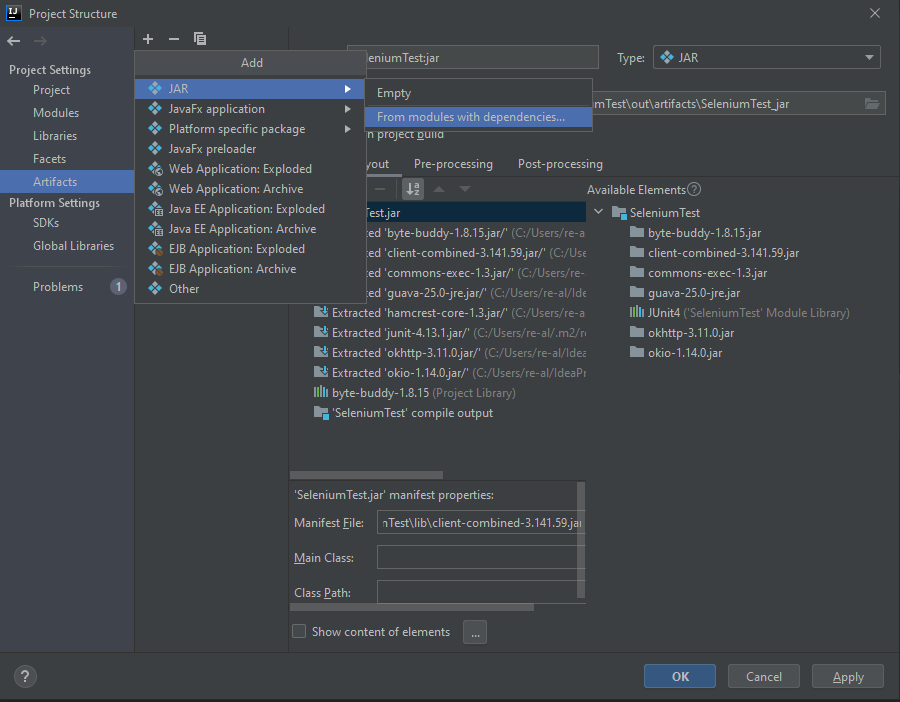
Task: Click the okio-1.14.0.jar folder icon
Action: pos(637,352)
